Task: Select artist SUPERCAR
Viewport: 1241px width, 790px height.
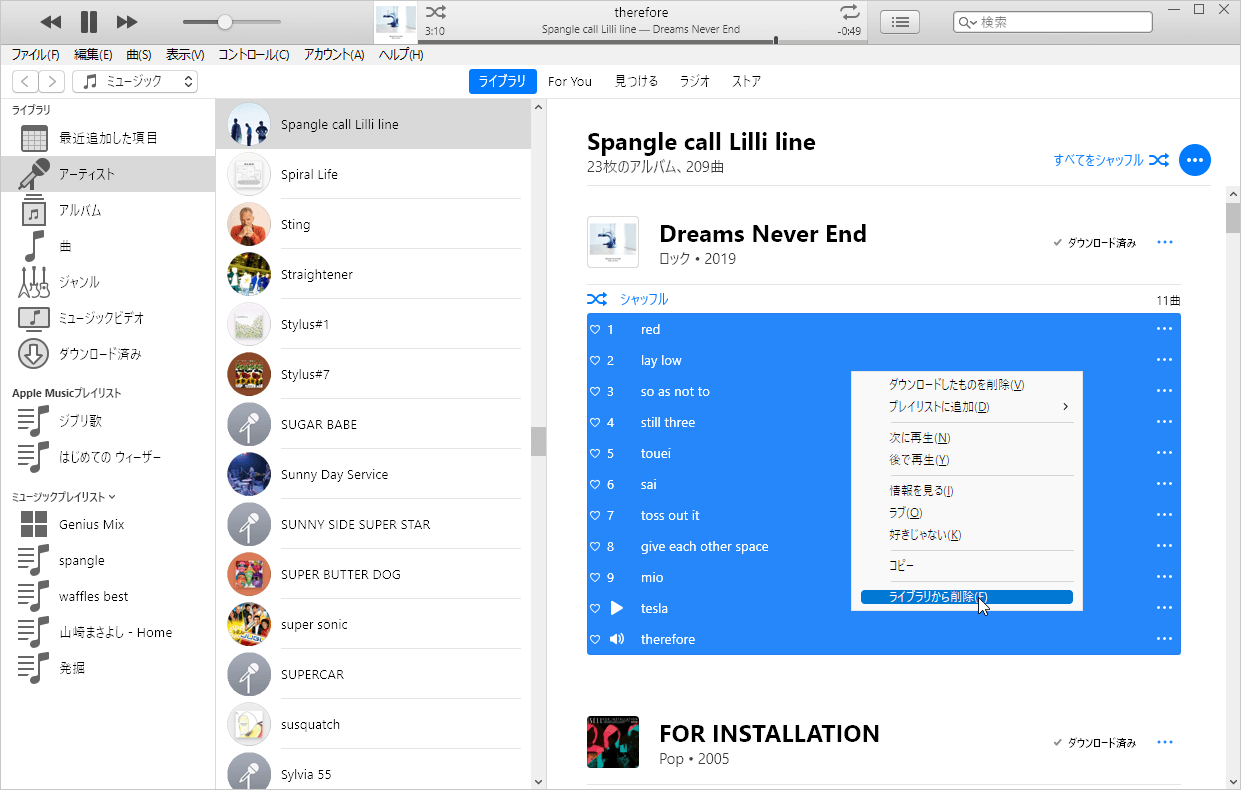Action: click(373, 674)
